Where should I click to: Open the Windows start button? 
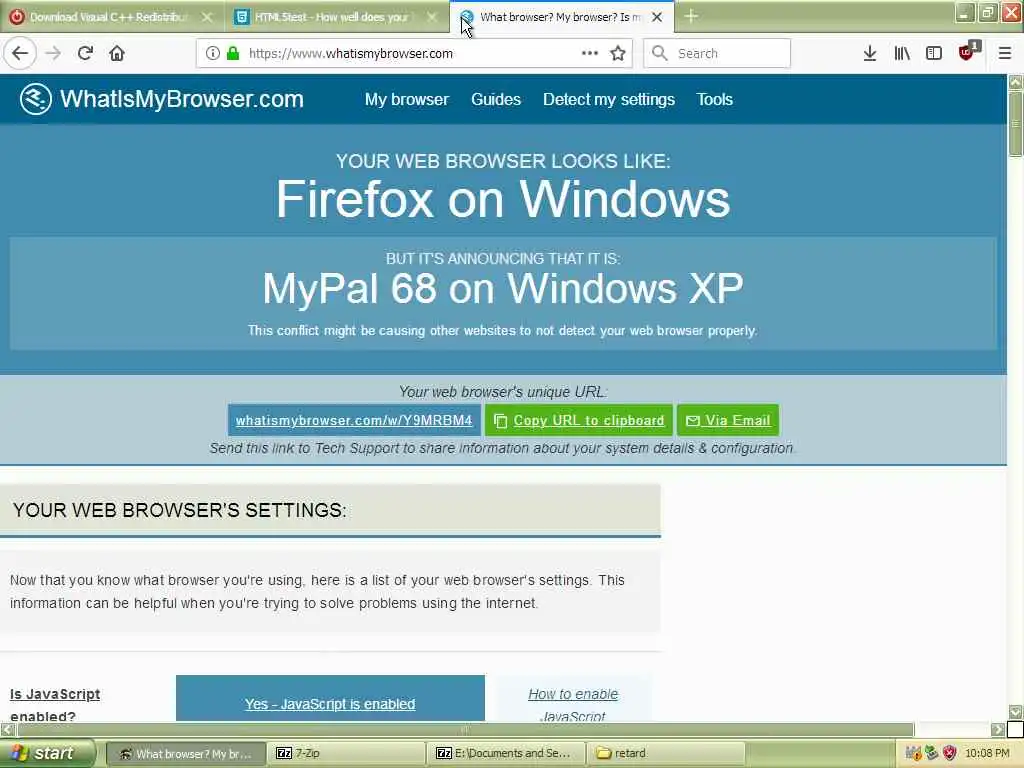[x=46, y=753]
